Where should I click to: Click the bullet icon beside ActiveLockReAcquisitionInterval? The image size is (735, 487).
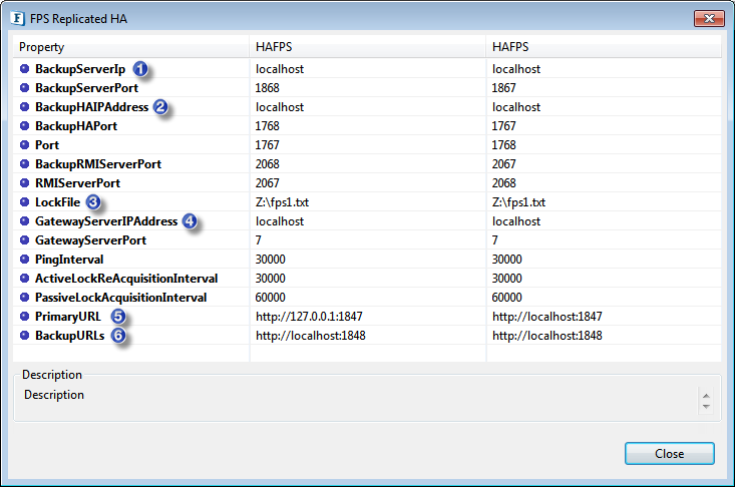[x=24, y=278]
